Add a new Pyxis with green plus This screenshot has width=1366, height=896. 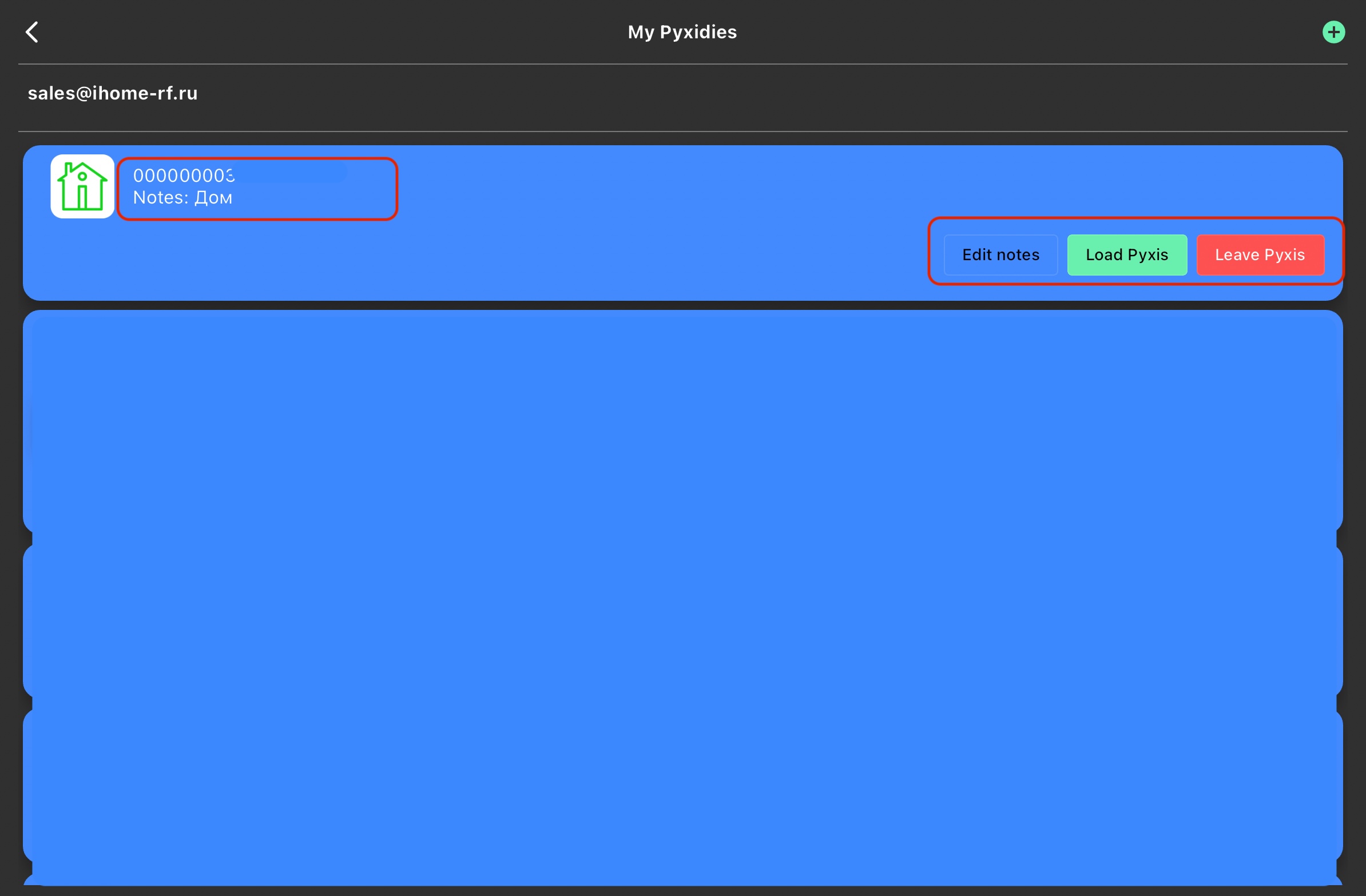pos(1333,32)
